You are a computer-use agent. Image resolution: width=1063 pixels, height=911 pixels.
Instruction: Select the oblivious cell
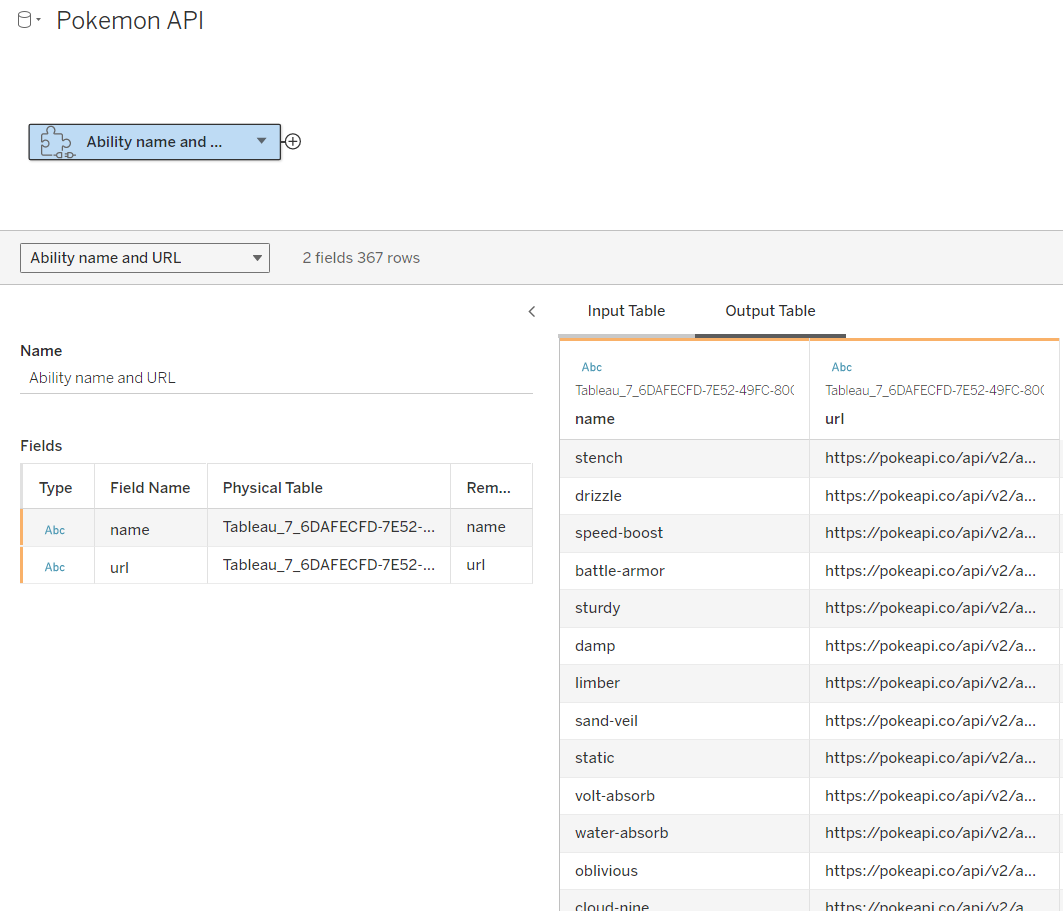685,872
